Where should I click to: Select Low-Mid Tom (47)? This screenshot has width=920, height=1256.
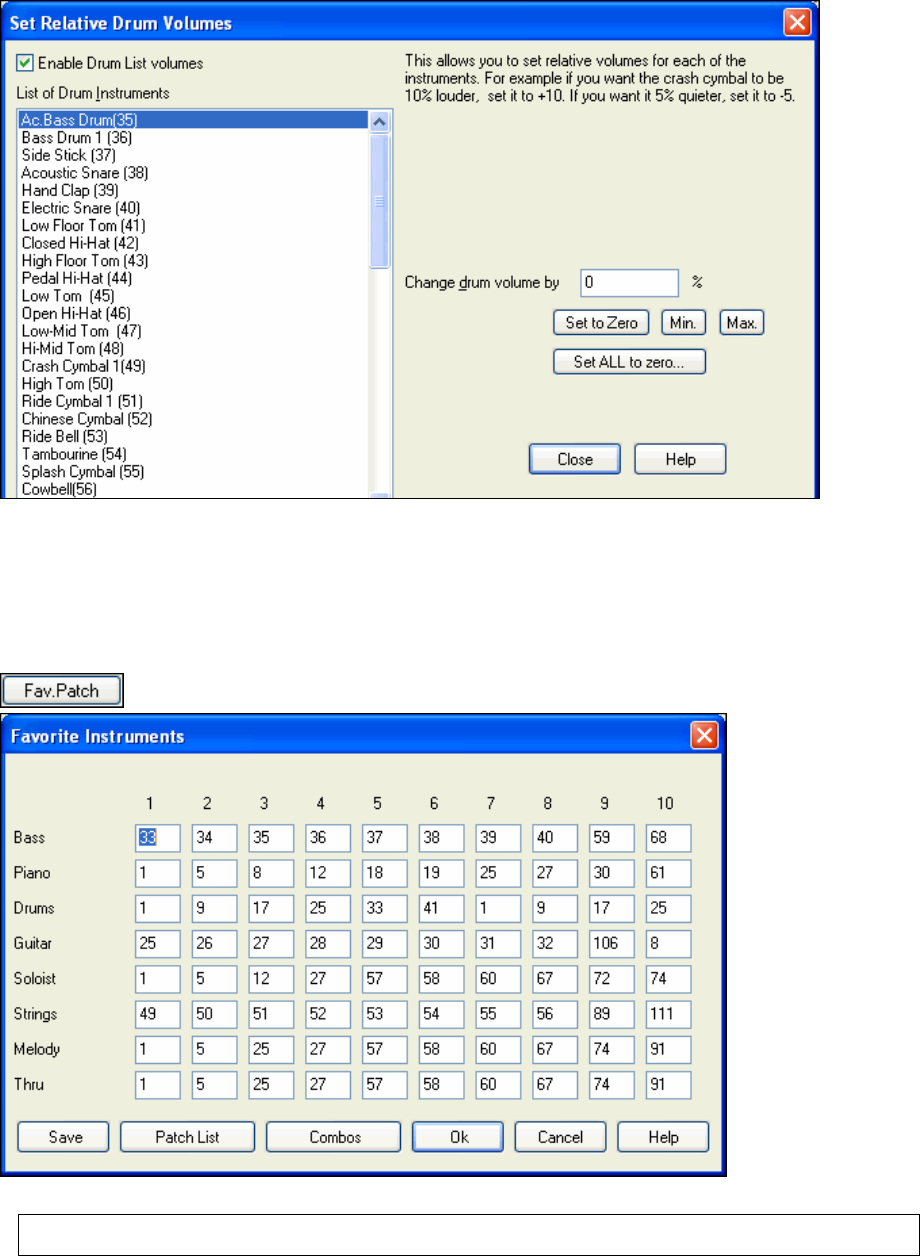193,331
